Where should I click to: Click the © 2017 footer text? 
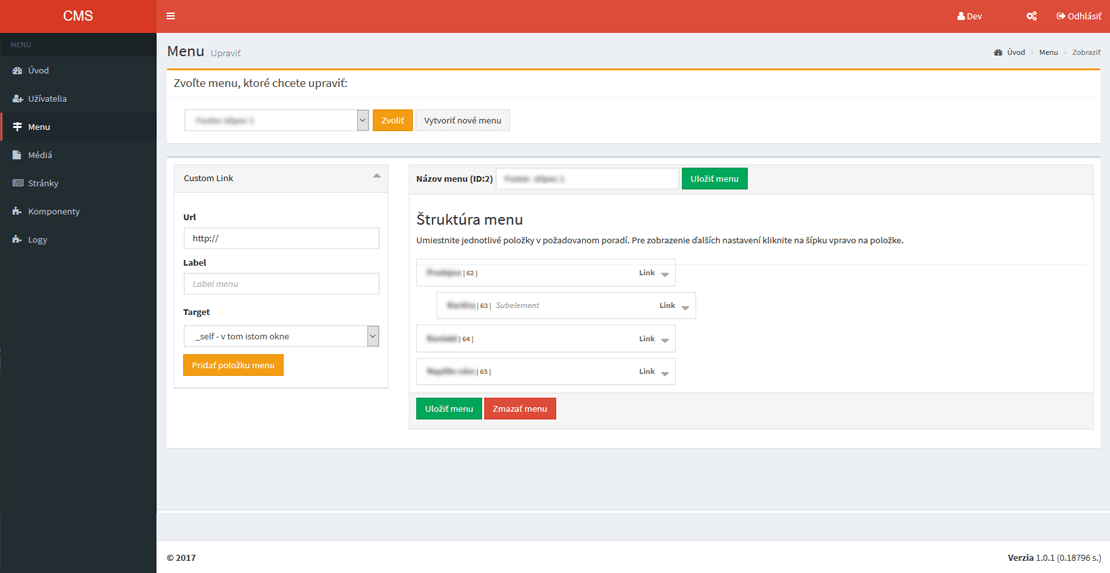click(181, 558)
